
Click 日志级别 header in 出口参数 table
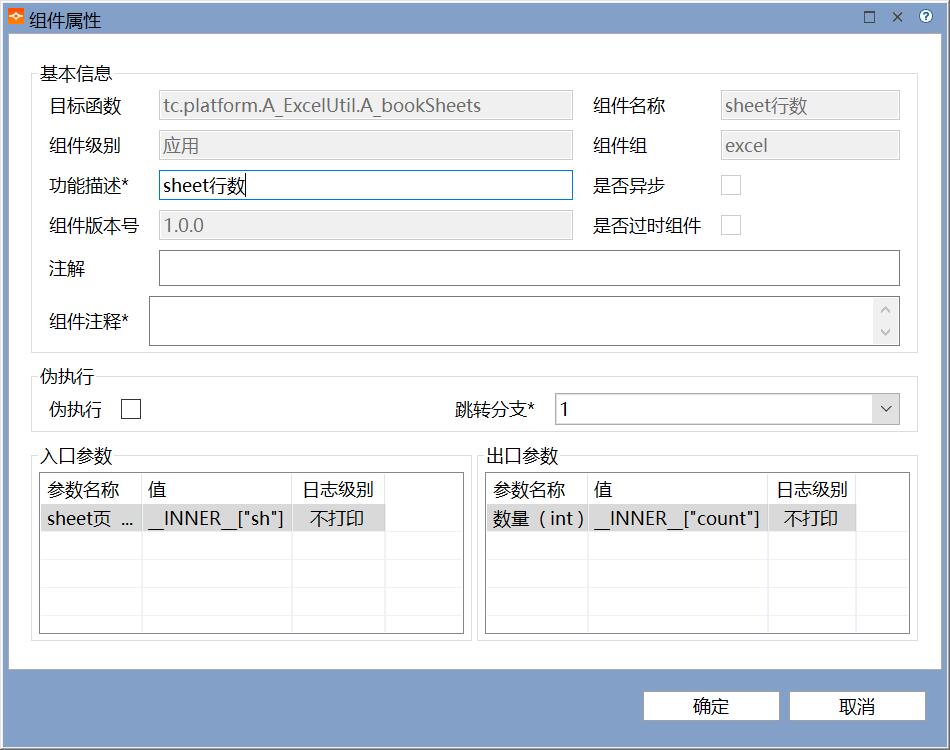812,489
